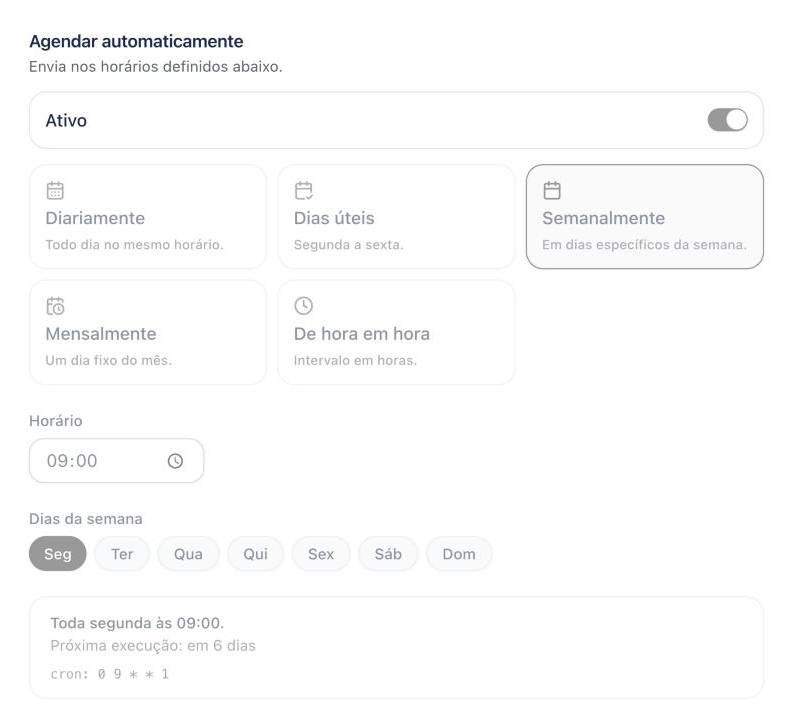The width and height of the screenshot is (790, 716).
Task: Click the 'Segunda a sexta.' description
Action: (x=349, y=245)
